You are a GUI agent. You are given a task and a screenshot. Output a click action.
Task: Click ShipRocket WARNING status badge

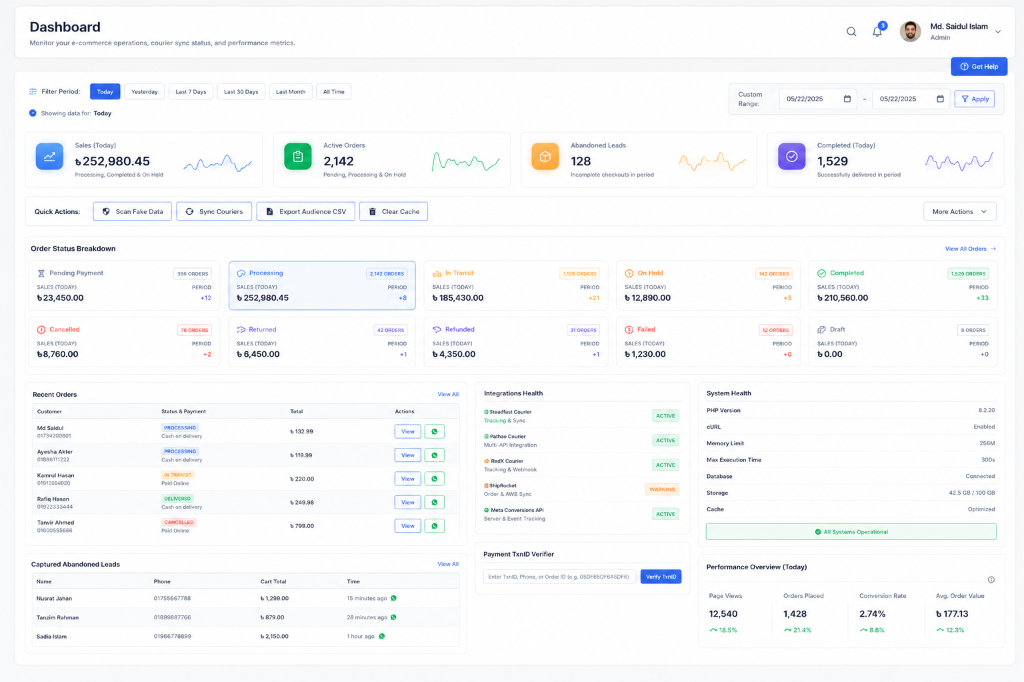tap(662, 489)
